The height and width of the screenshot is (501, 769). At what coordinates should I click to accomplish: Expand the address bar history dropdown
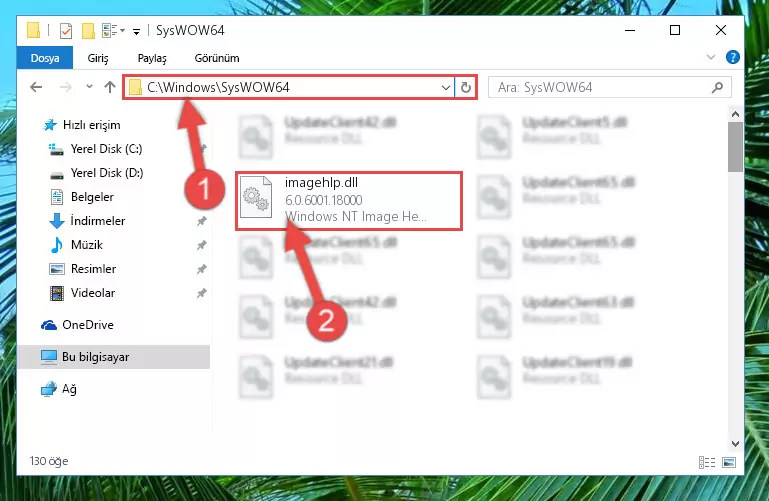[445, 88]
